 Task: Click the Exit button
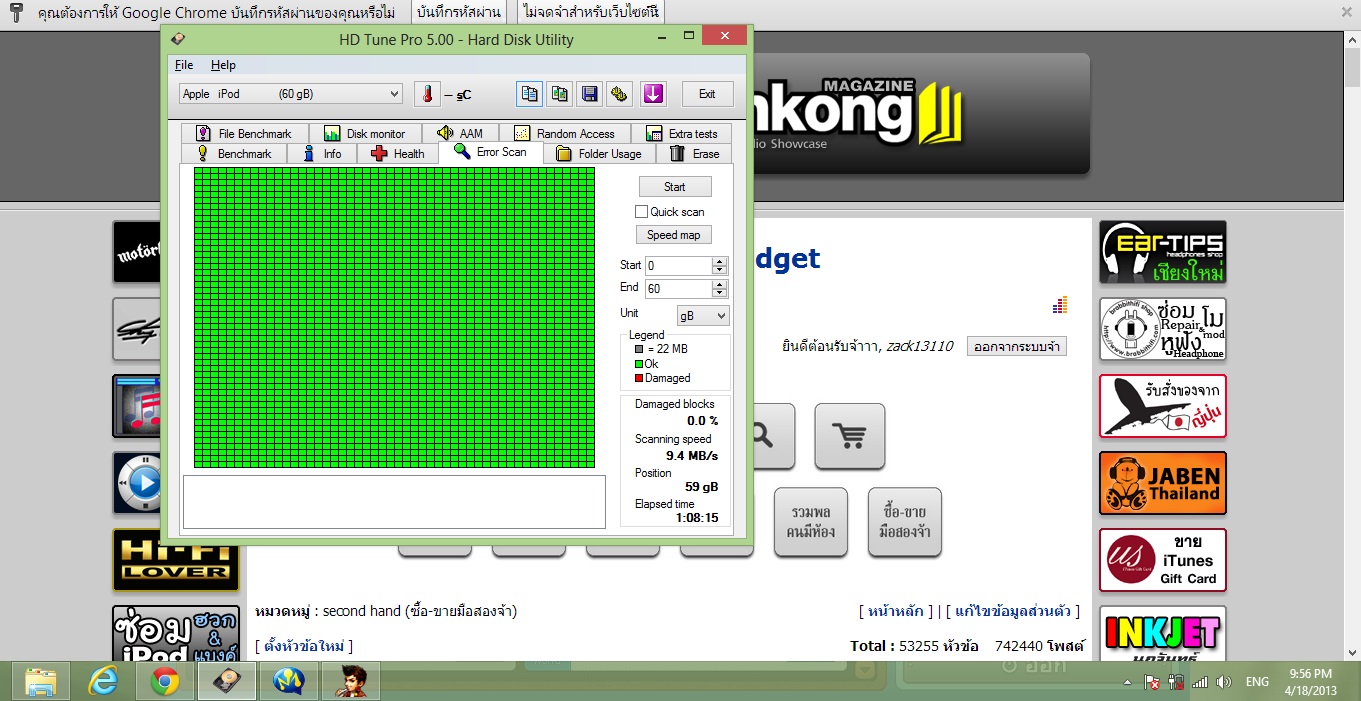click(707, 94)
